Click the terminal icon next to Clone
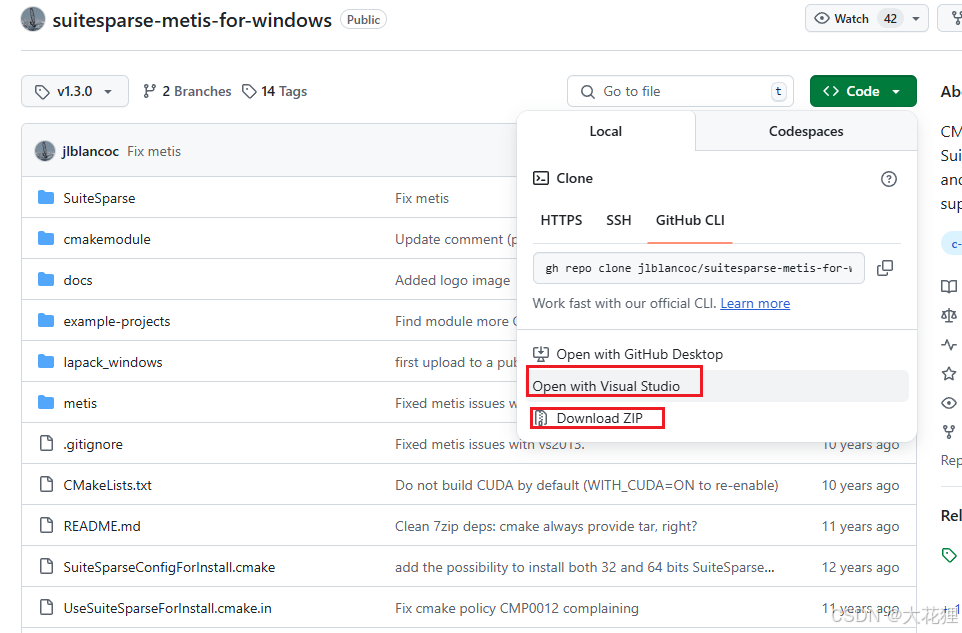Viewport: 962px width, 633px height. point(541,178)
